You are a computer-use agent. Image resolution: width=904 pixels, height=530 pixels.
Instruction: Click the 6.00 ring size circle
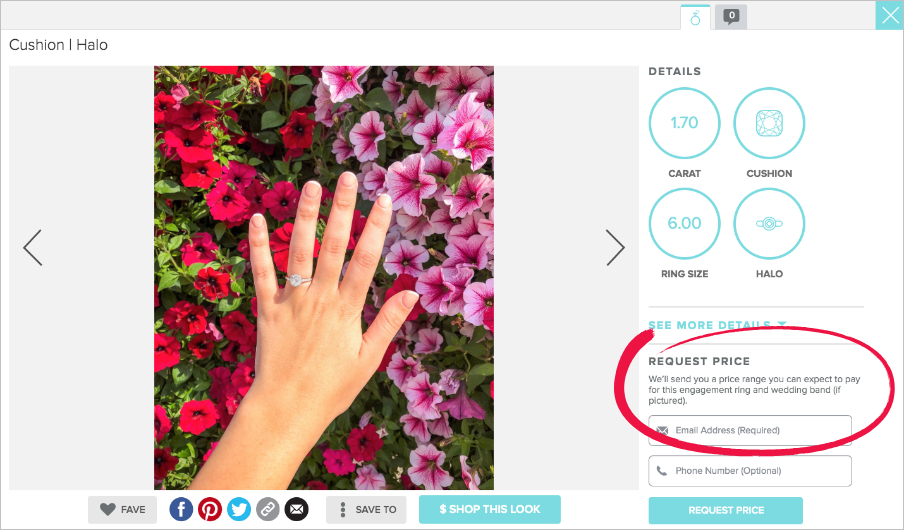684,223
